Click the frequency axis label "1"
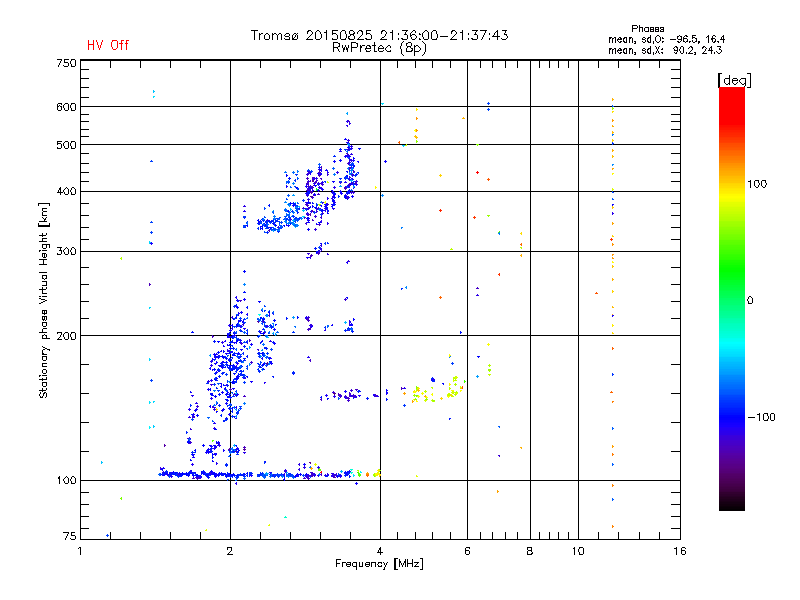 (80, 551)
